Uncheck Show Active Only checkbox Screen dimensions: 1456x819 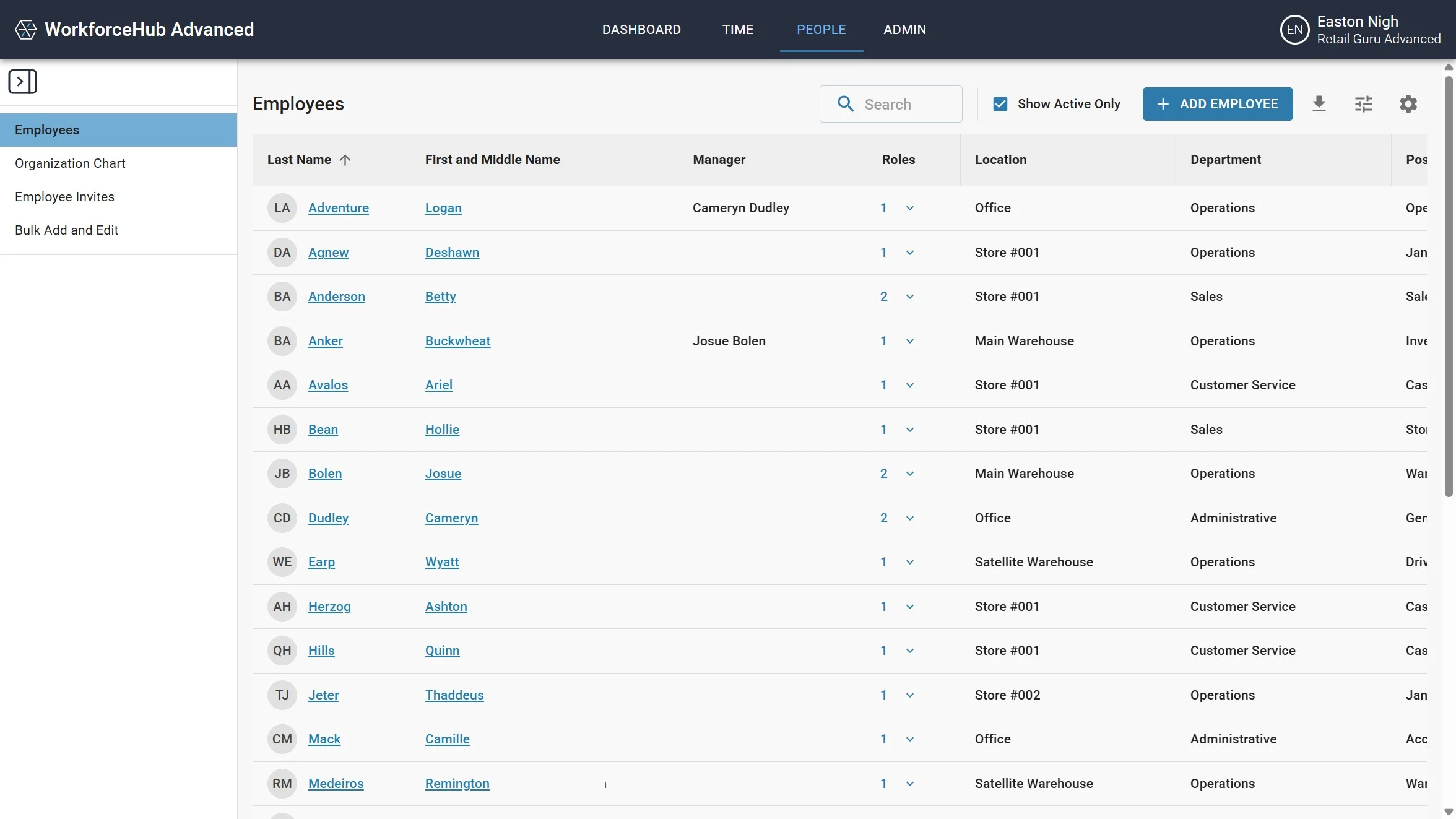click(x=1000, y=104)
